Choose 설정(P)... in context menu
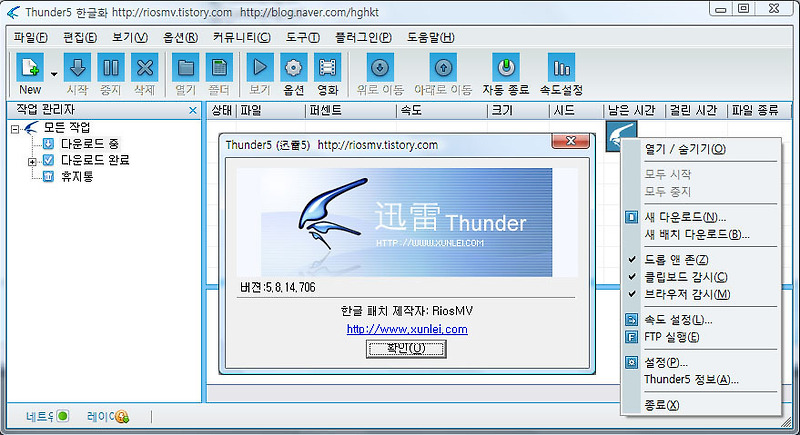The image size is (800, 435). point(701,363)
